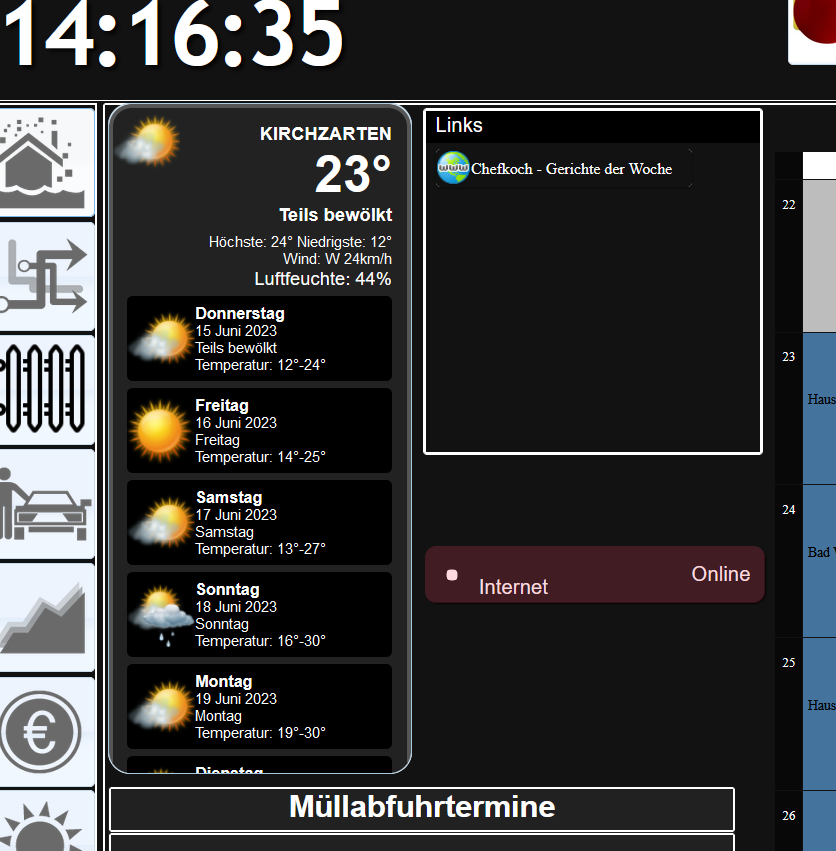Open the euro coin sidebar icon
The height and width of the screenshot is (851, 836).
click(46, 732)
